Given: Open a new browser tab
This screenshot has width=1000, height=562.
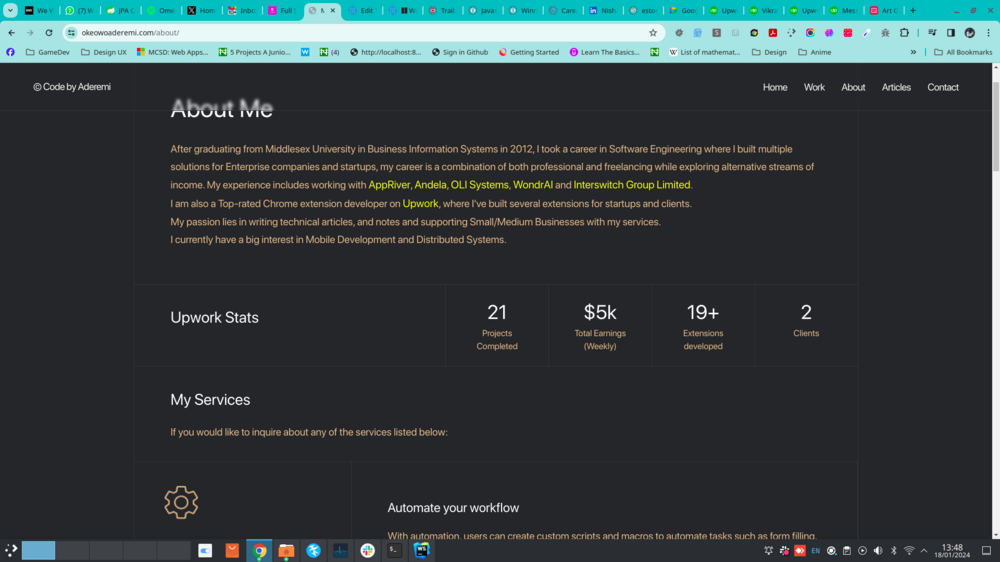Looking at the screenshot, I should pos(913,10).
